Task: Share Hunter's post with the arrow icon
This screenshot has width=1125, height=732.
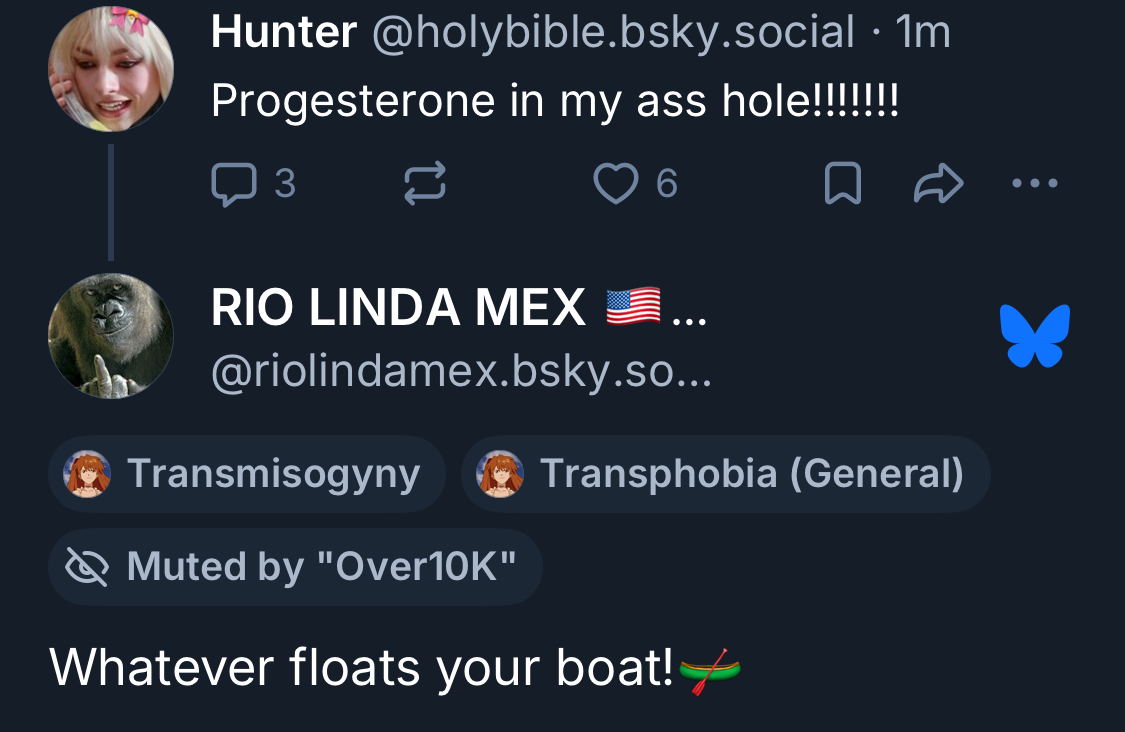Action: tap(939, 185)
